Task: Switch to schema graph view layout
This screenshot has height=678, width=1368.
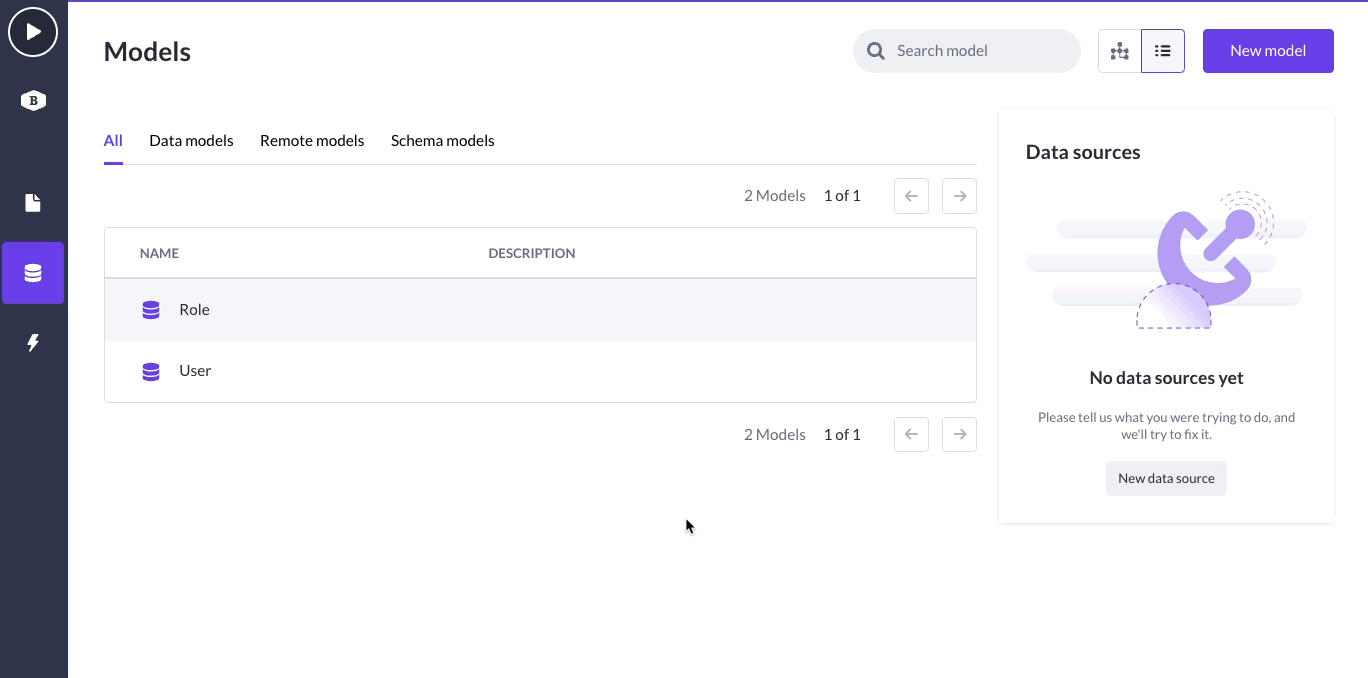Action: 1119,50
